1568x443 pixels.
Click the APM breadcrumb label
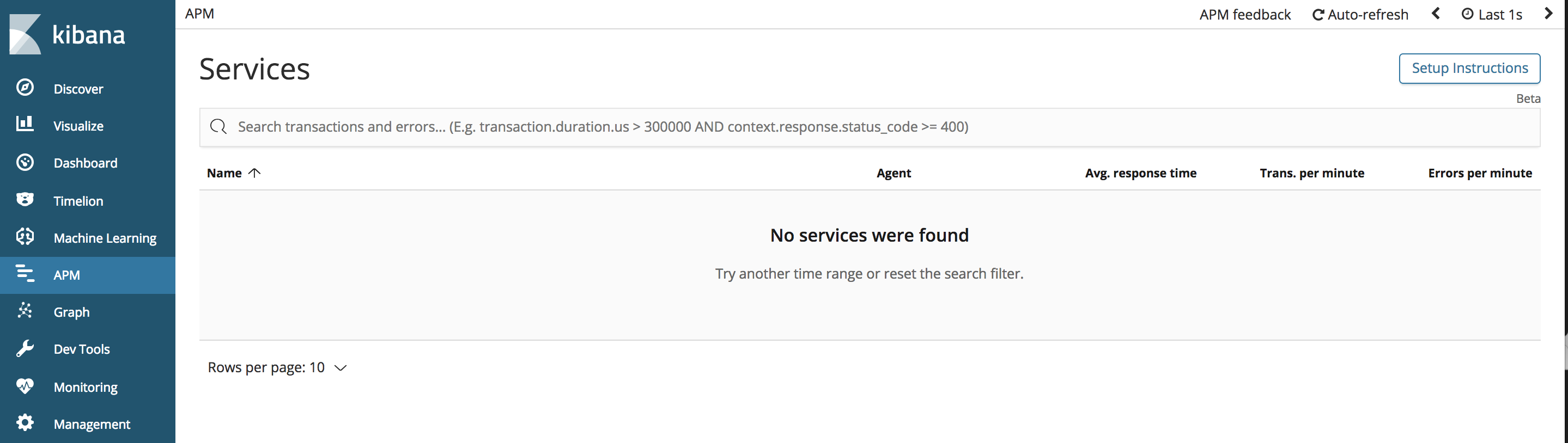coord(199,13)
